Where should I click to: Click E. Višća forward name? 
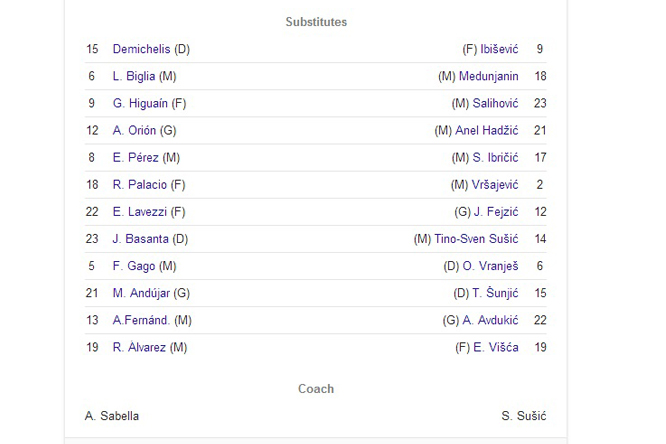tap(496, 348)
